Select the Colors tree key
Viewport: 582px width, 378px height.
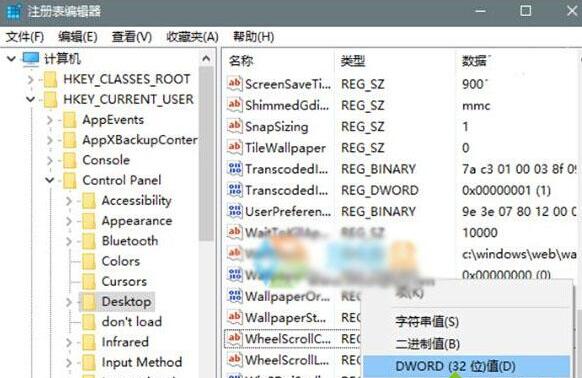point(121,261)
